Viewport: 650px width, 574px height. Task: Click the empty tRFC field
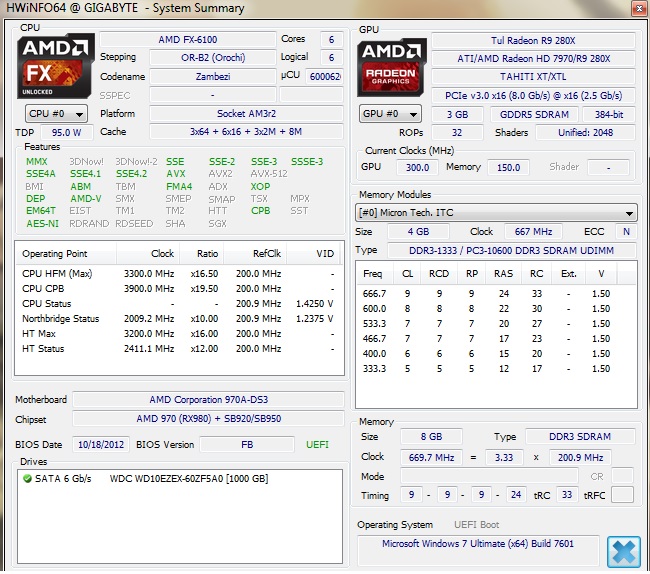click(622, 495)
